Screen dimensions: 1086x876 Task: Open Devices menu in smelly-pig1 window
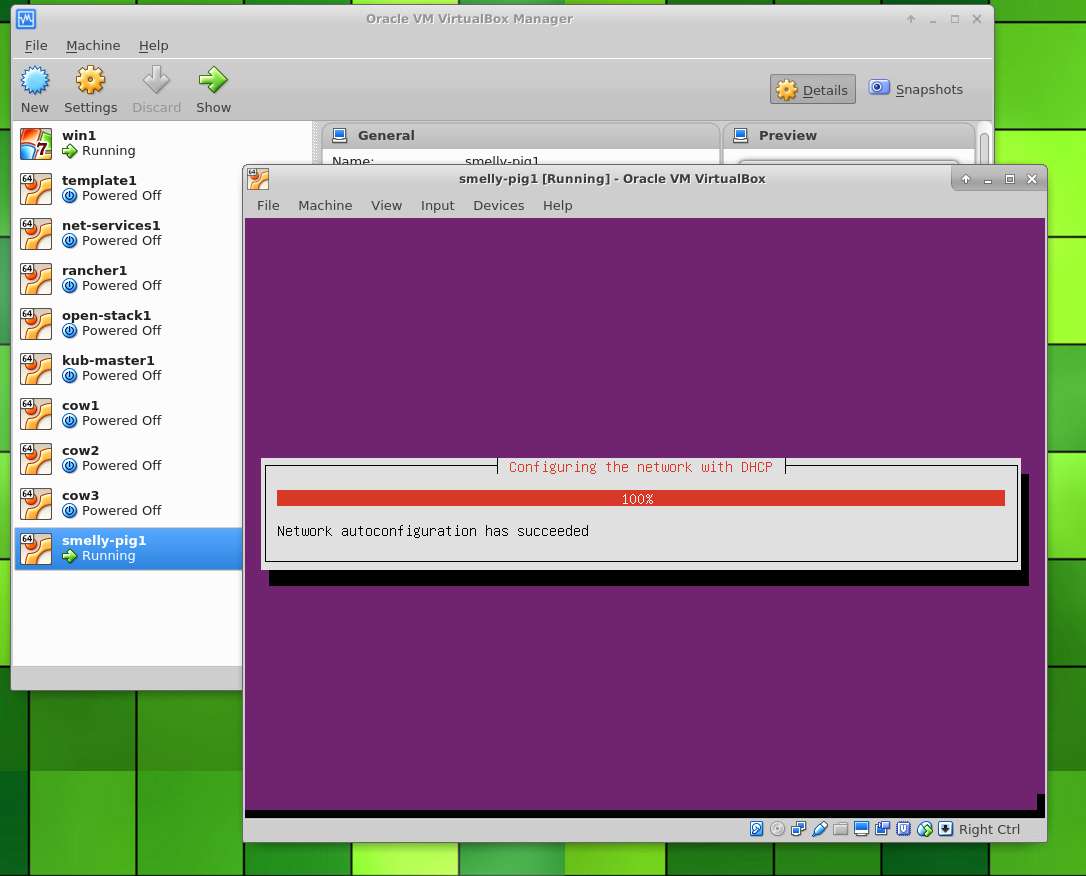point(498,206)
